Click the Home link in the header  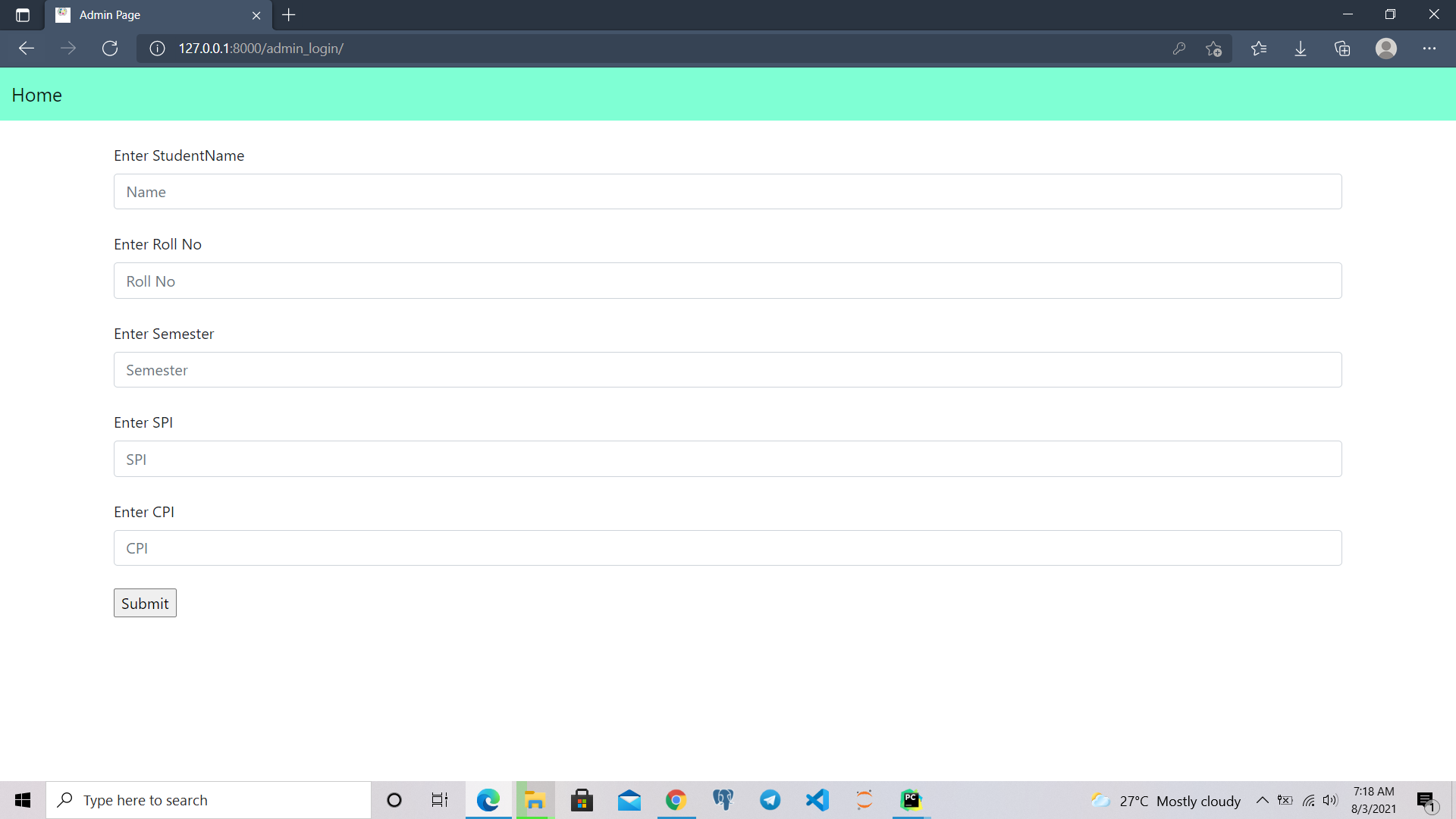pos(36,94)
